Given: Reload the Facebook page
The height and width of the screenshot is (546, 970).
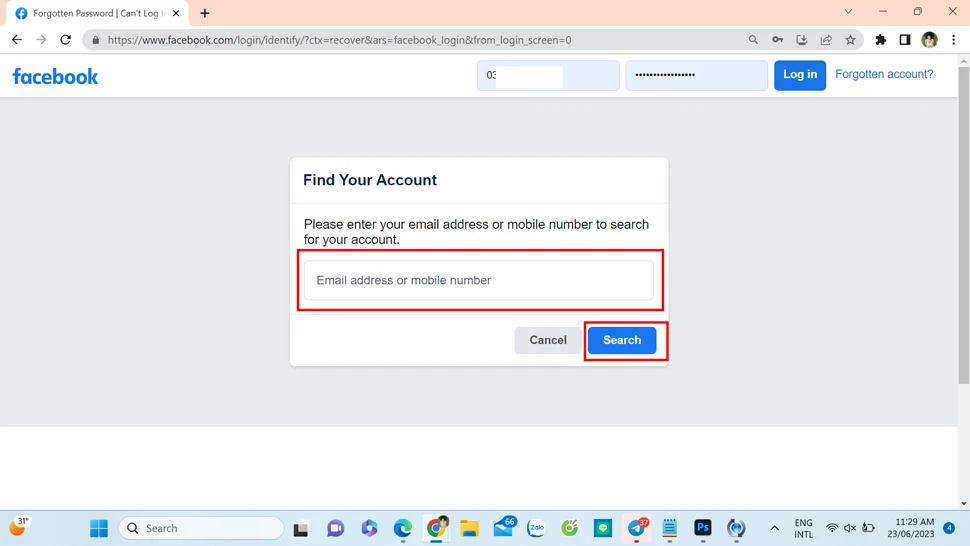Looking at the screenshot, I should pos(66,40).
